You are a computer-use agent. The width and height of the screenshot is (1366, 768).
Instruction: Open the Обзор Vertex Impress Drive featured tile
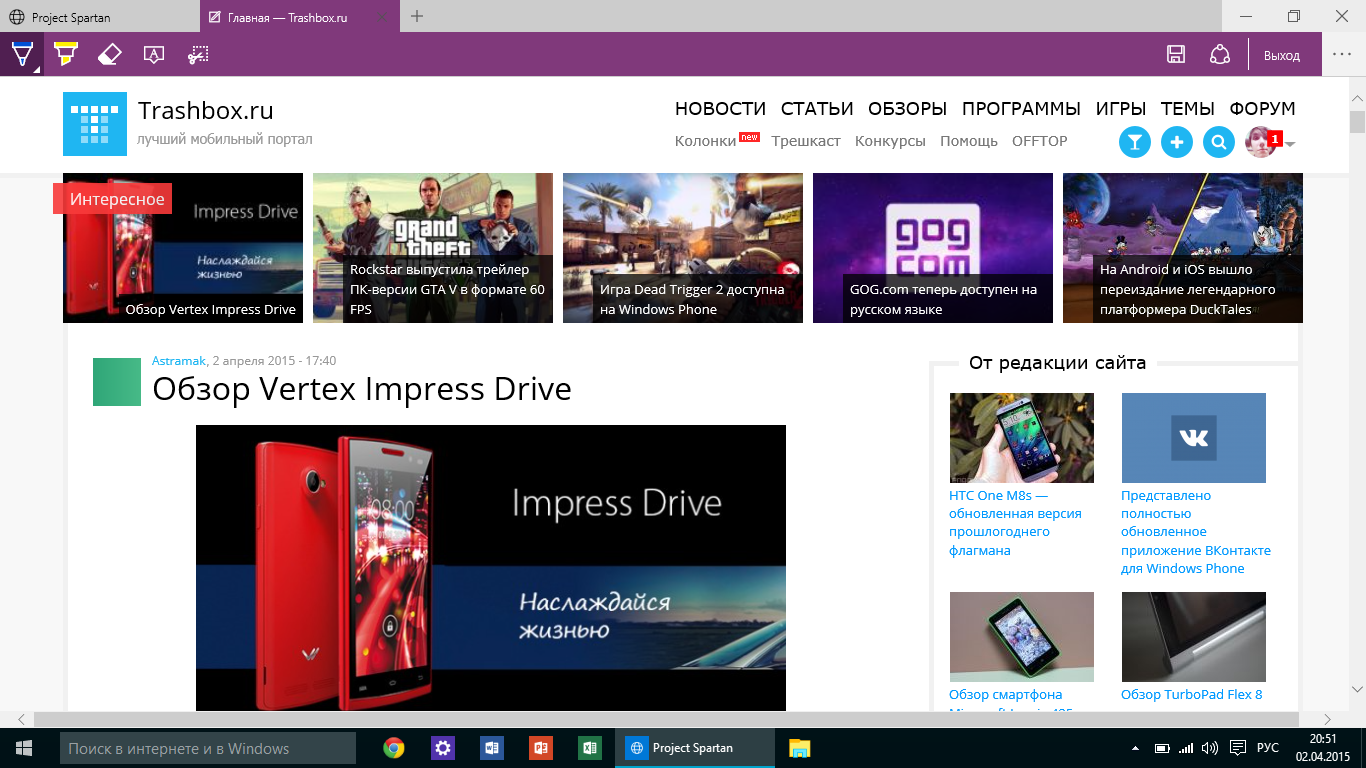[x=183, y=248]
